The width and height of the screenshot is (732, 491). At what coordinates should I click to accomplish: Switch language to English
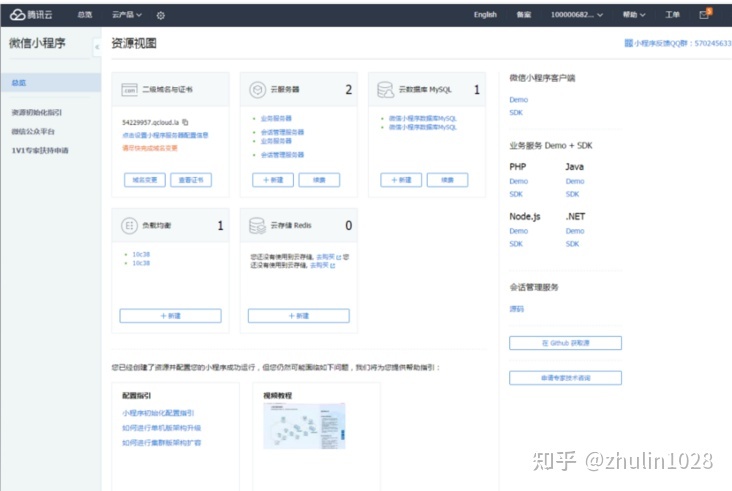485,15
